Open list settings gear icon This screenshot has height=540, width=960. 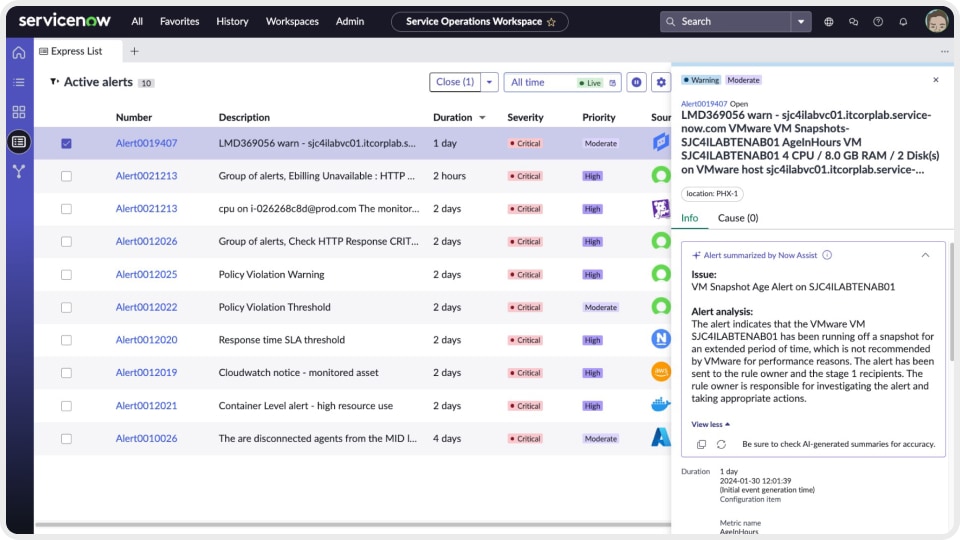660,82
